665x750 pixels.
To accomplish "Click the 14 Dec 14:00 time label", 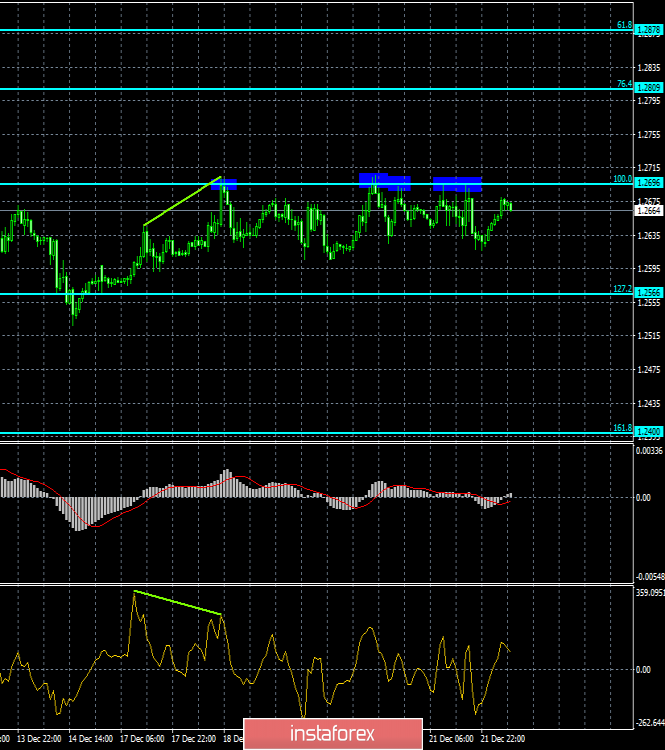I will pos(91,739).
